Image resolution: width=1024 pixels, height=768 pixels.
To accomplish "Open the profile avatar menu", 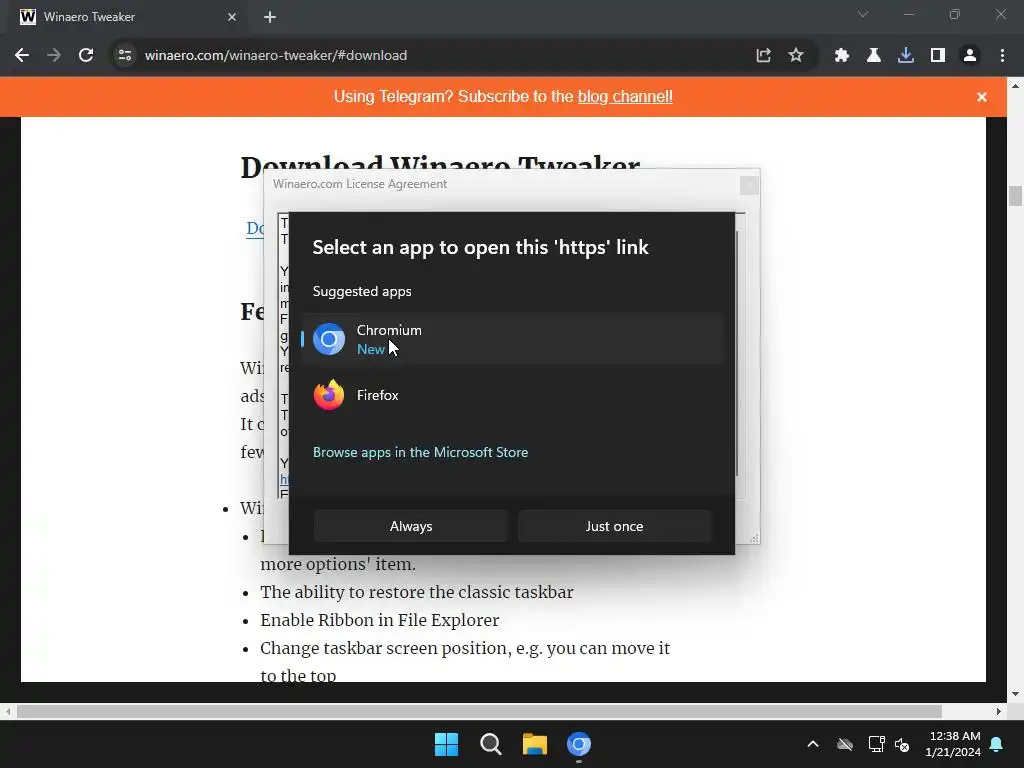I will pos(970,56).
